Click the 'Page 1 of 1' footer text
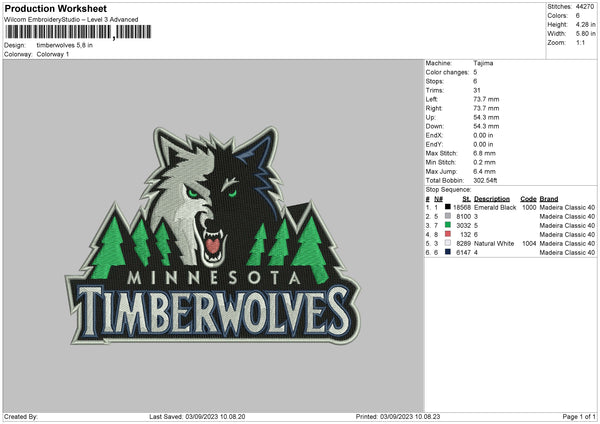Viewport: 600px width, 424px height. [x=579, y=417]
